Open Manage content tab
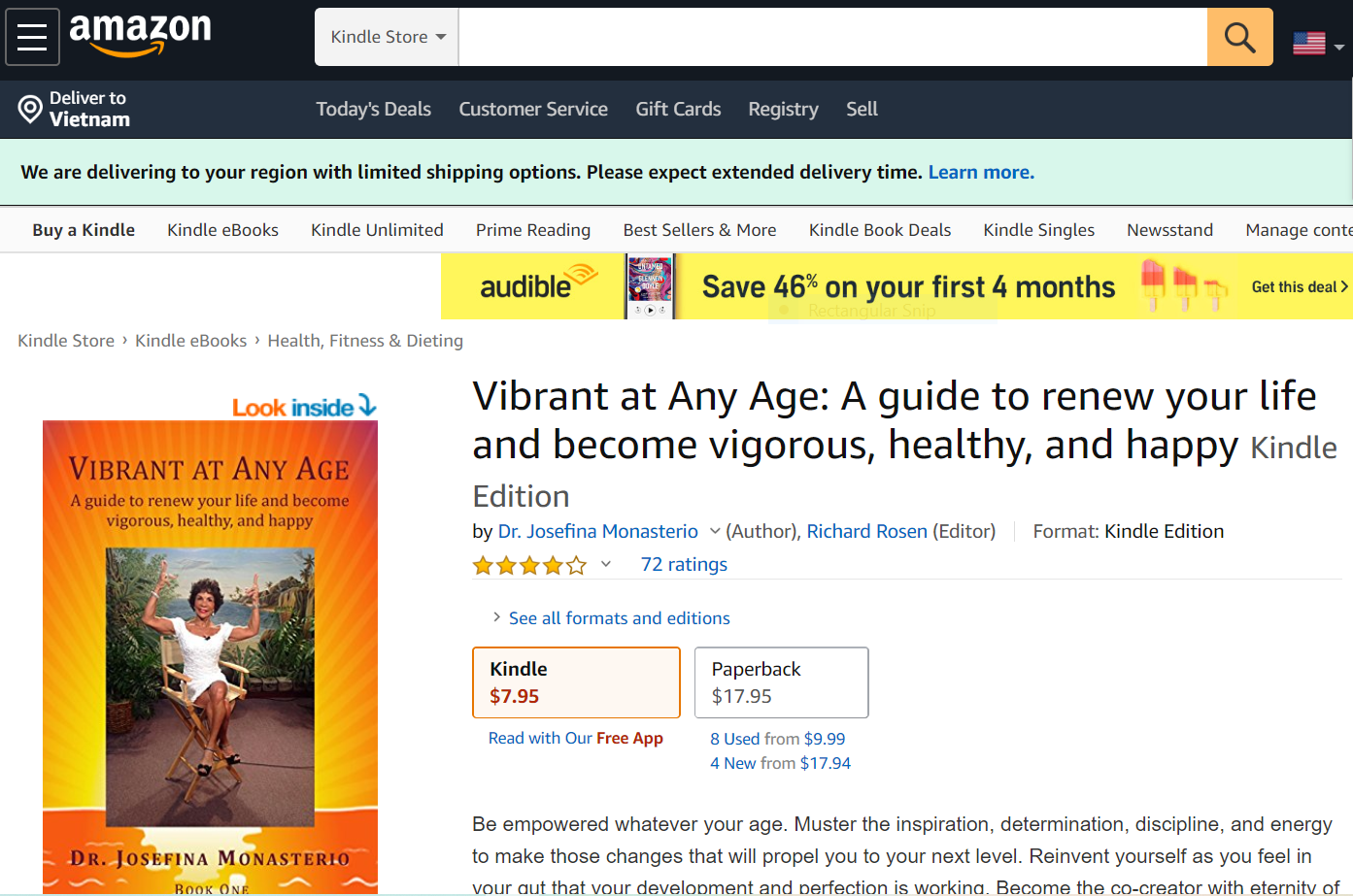The image size is (1353, 896). coord(1299,230)
